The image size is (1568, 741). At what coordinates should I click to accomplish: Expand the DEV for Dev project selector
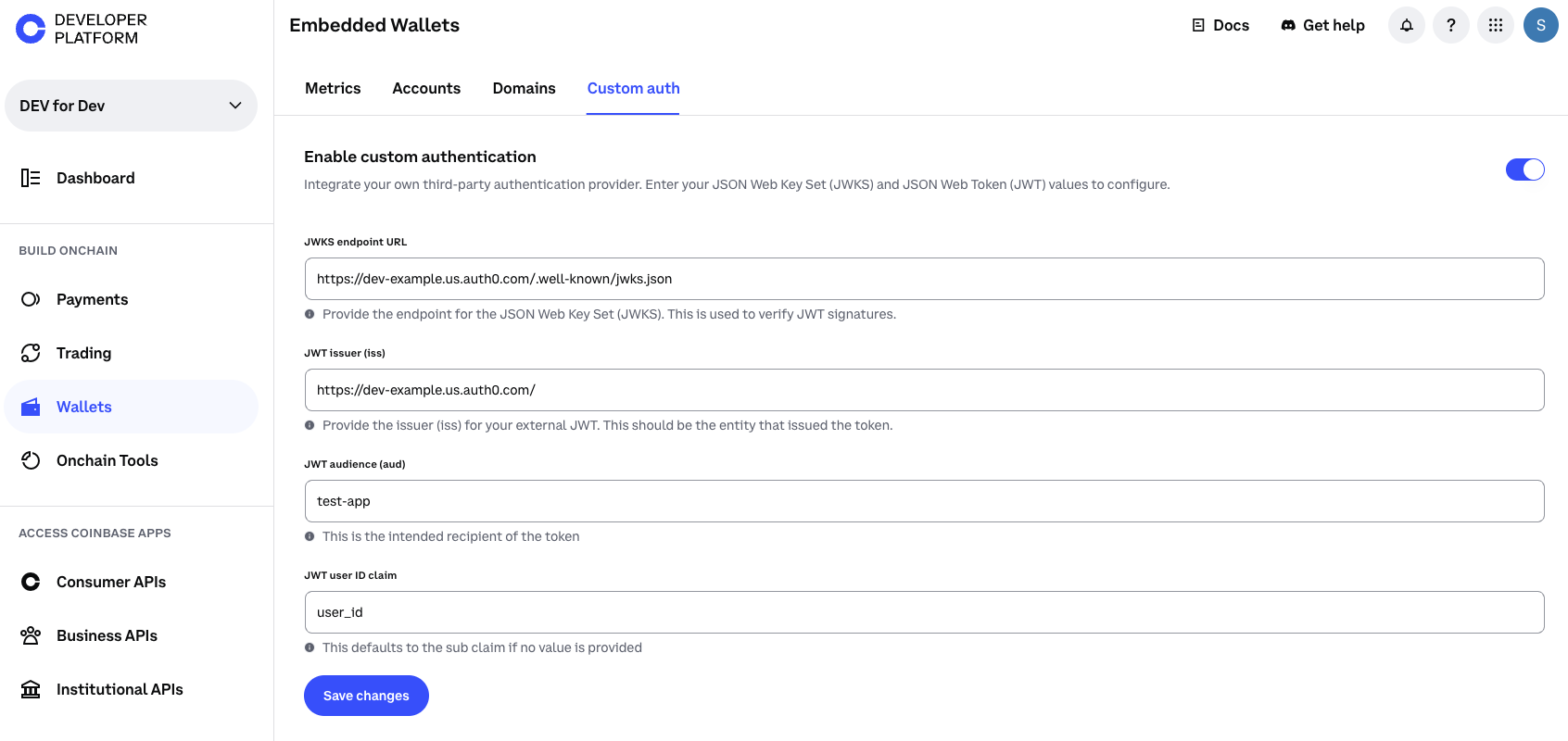click(131, 105)
